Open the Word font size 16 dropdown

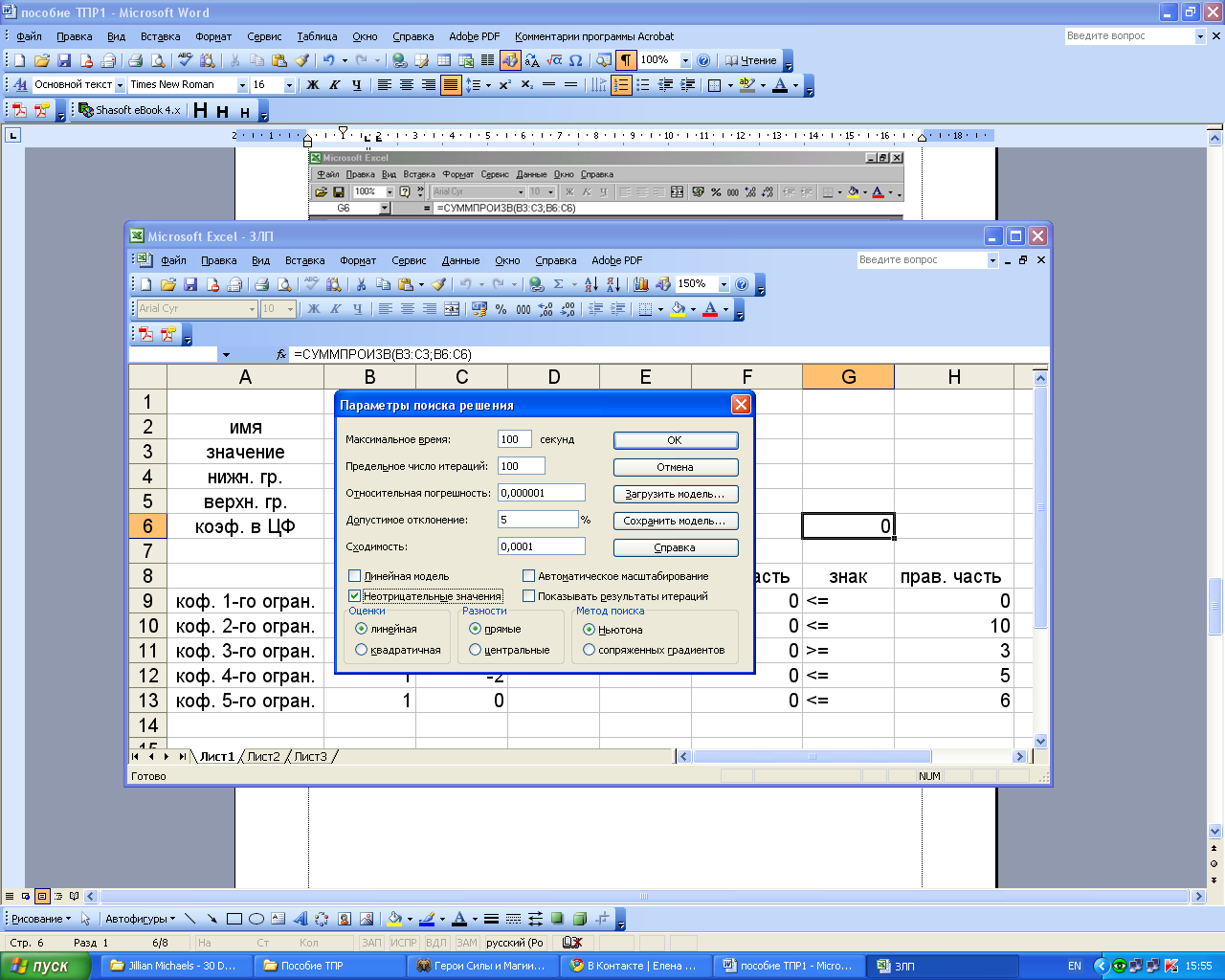[289, 85]
